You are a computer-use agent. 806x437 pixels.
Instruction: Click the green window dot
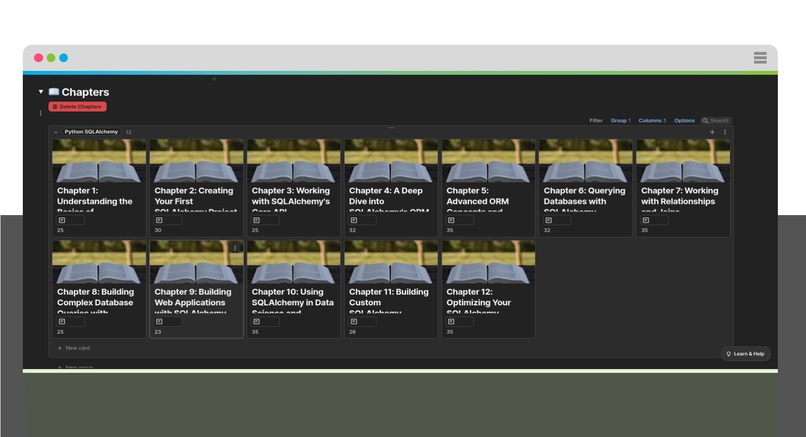coord(51,58)
